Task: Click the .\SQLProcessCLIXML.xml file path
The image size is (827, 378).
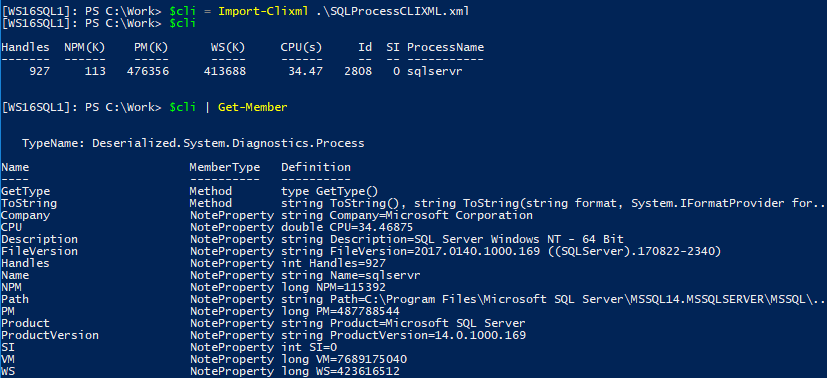Action: pos(392,11)
